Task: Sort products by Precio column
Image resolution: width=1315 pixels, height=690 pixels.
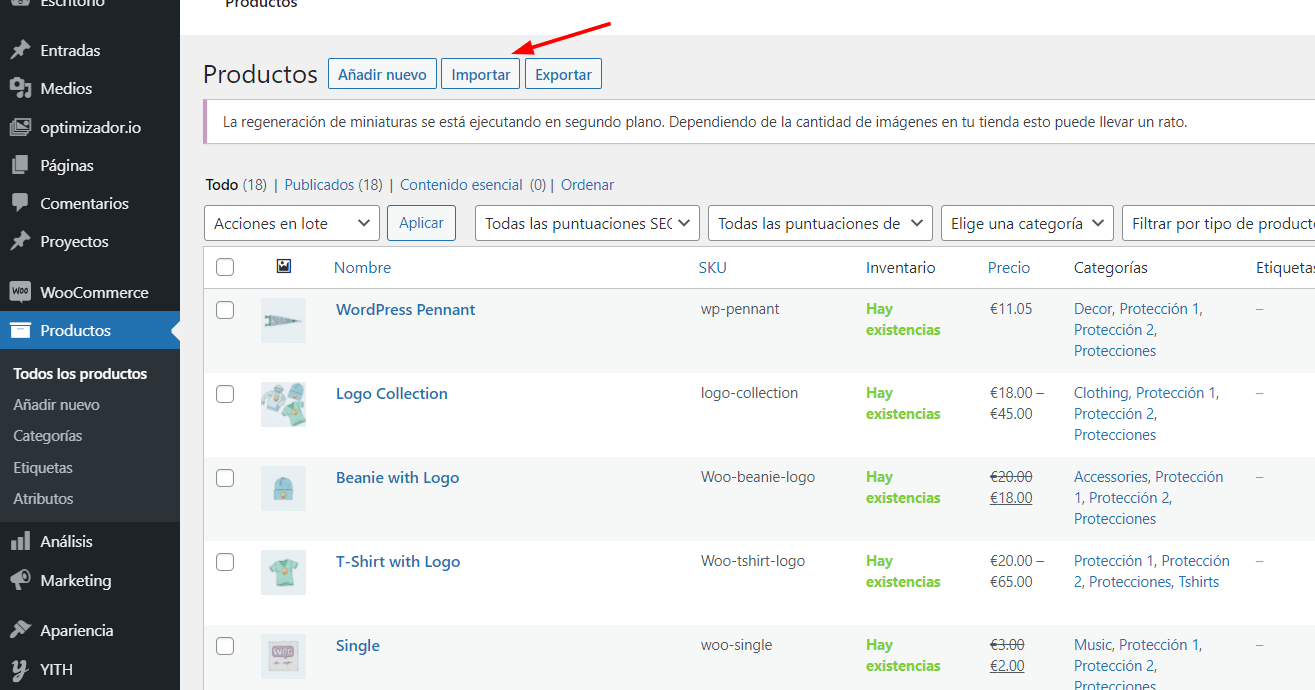Action: (1009, 267)
